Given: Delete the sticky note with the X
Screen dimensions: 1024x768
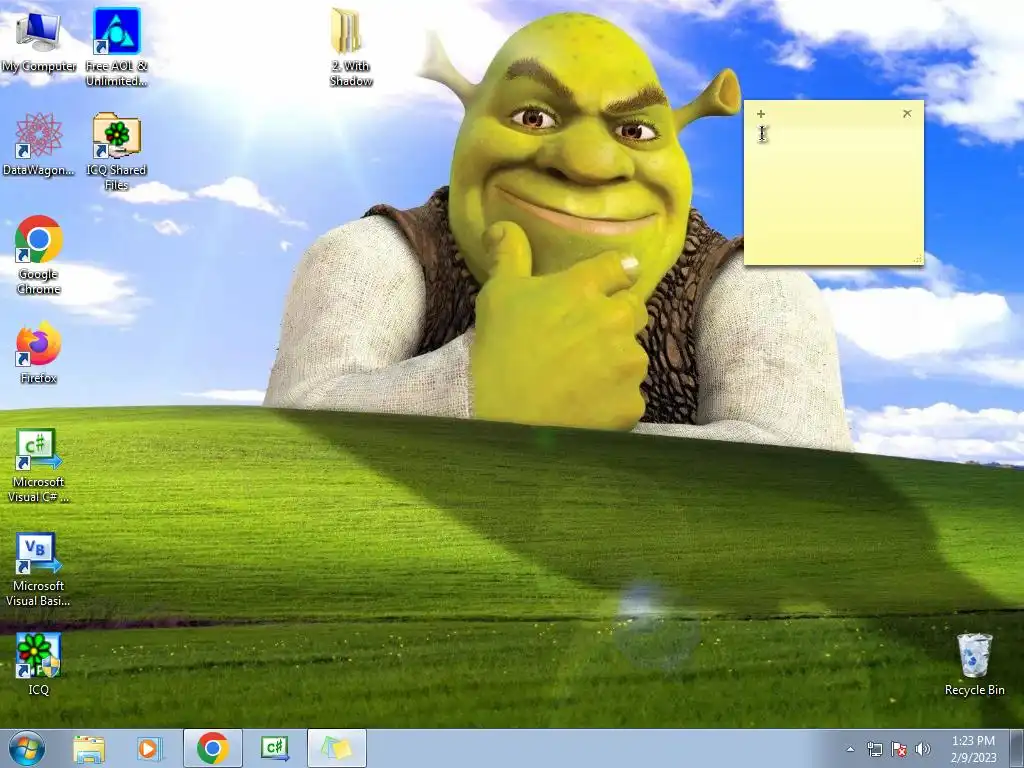Looking at the screenshot, I should click(x=907, y=114).
